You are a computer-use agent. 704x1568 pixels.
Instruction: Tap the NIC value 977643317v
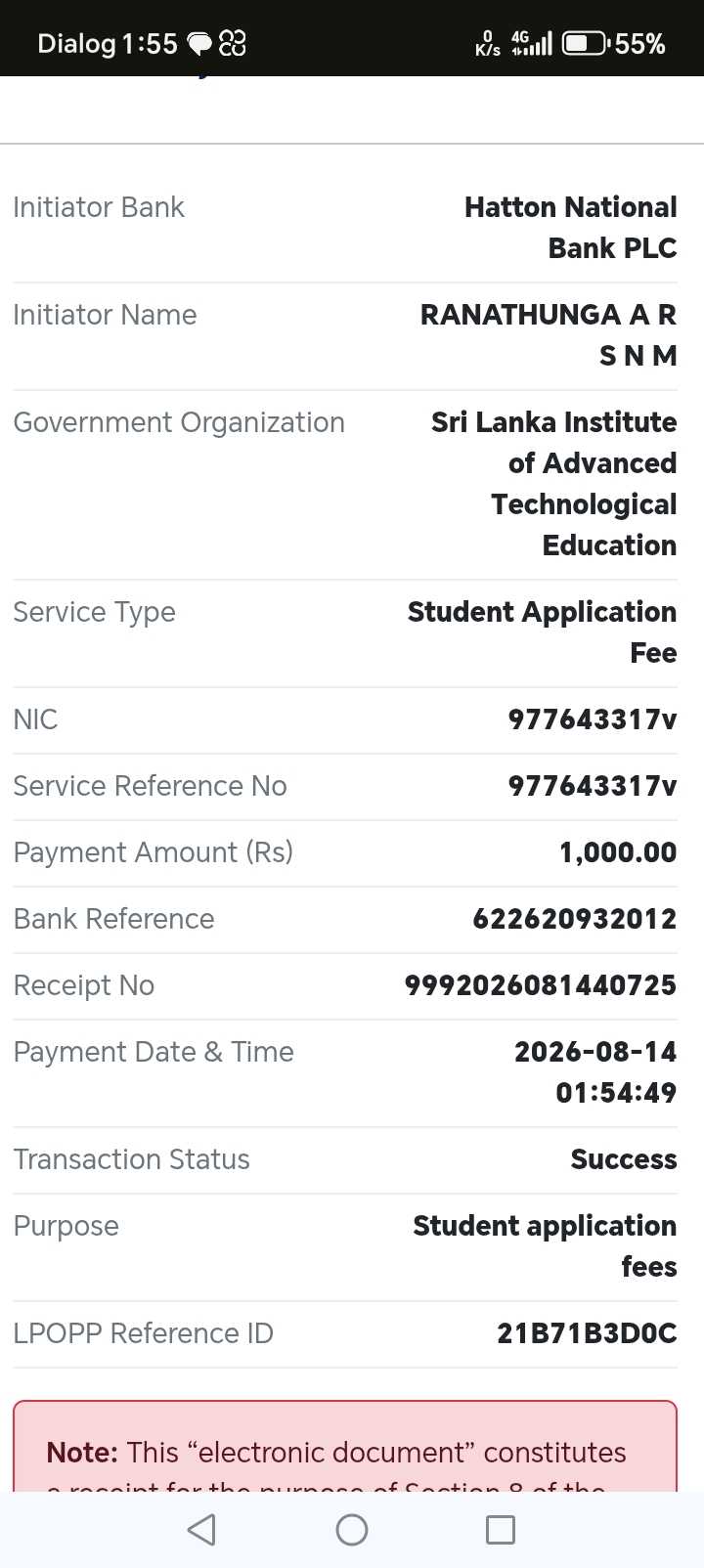coord(593,719)
